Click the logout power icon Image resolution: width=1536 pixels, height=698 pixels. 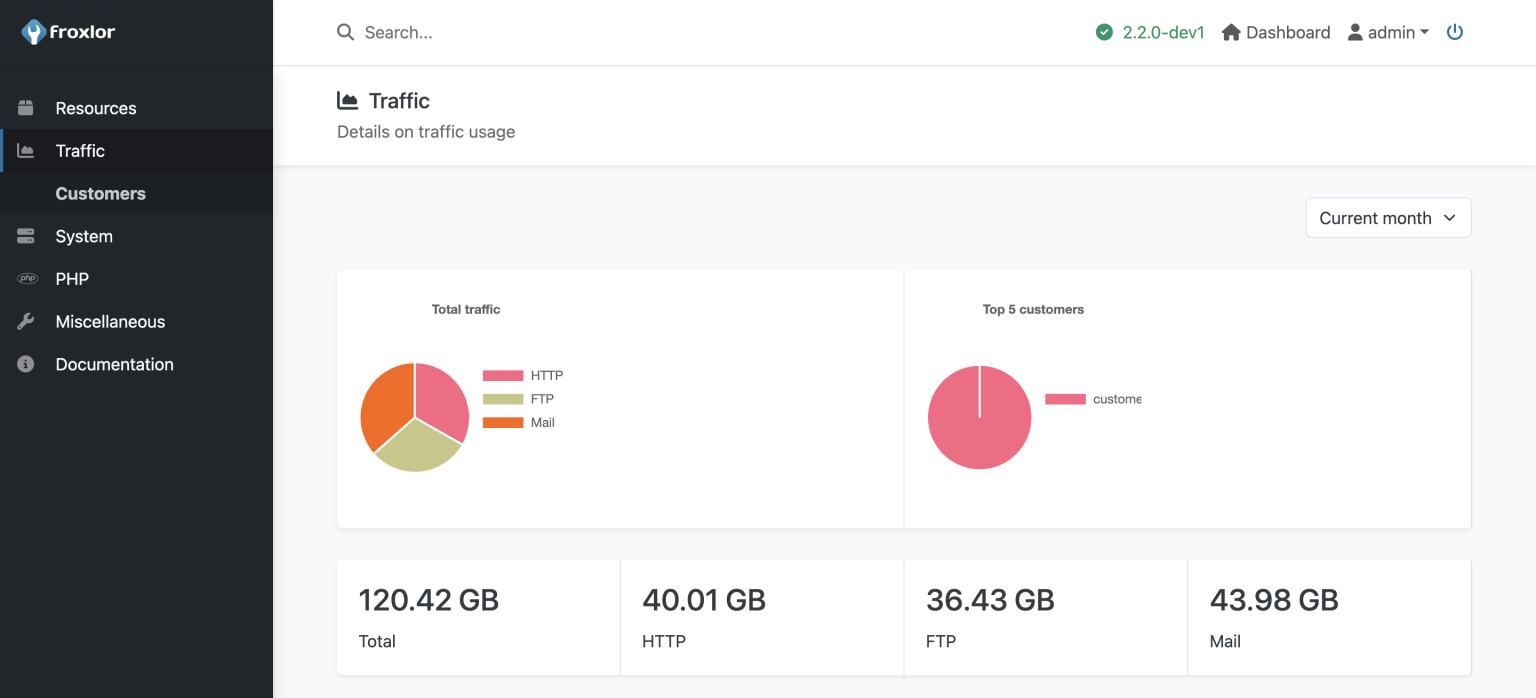tap(1455, 31)
